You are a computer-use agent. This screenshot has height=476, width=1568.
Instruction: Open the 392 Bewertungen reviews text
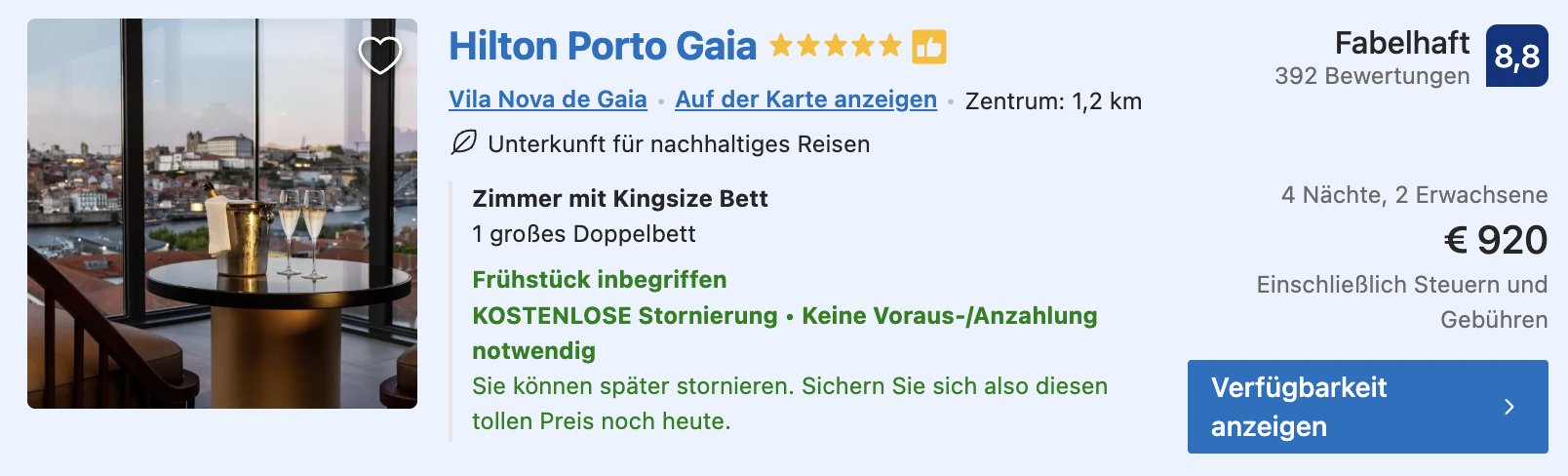[x=1372, y=76]
